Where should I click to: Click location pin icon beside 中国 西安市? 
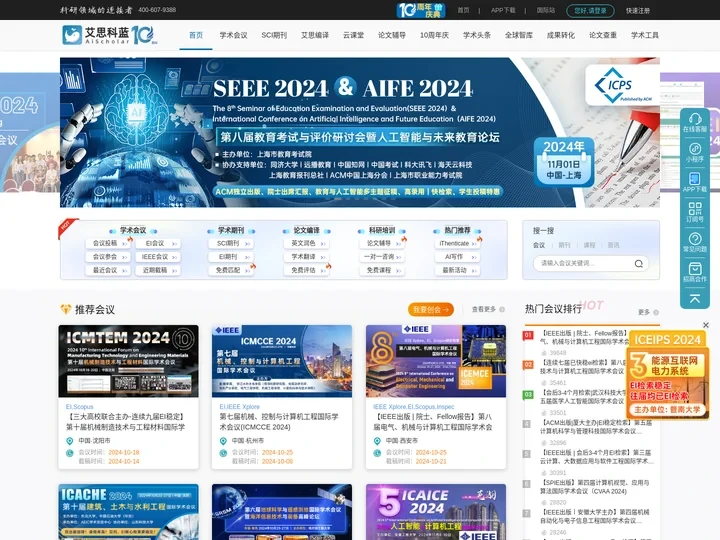tap(377, 441)
